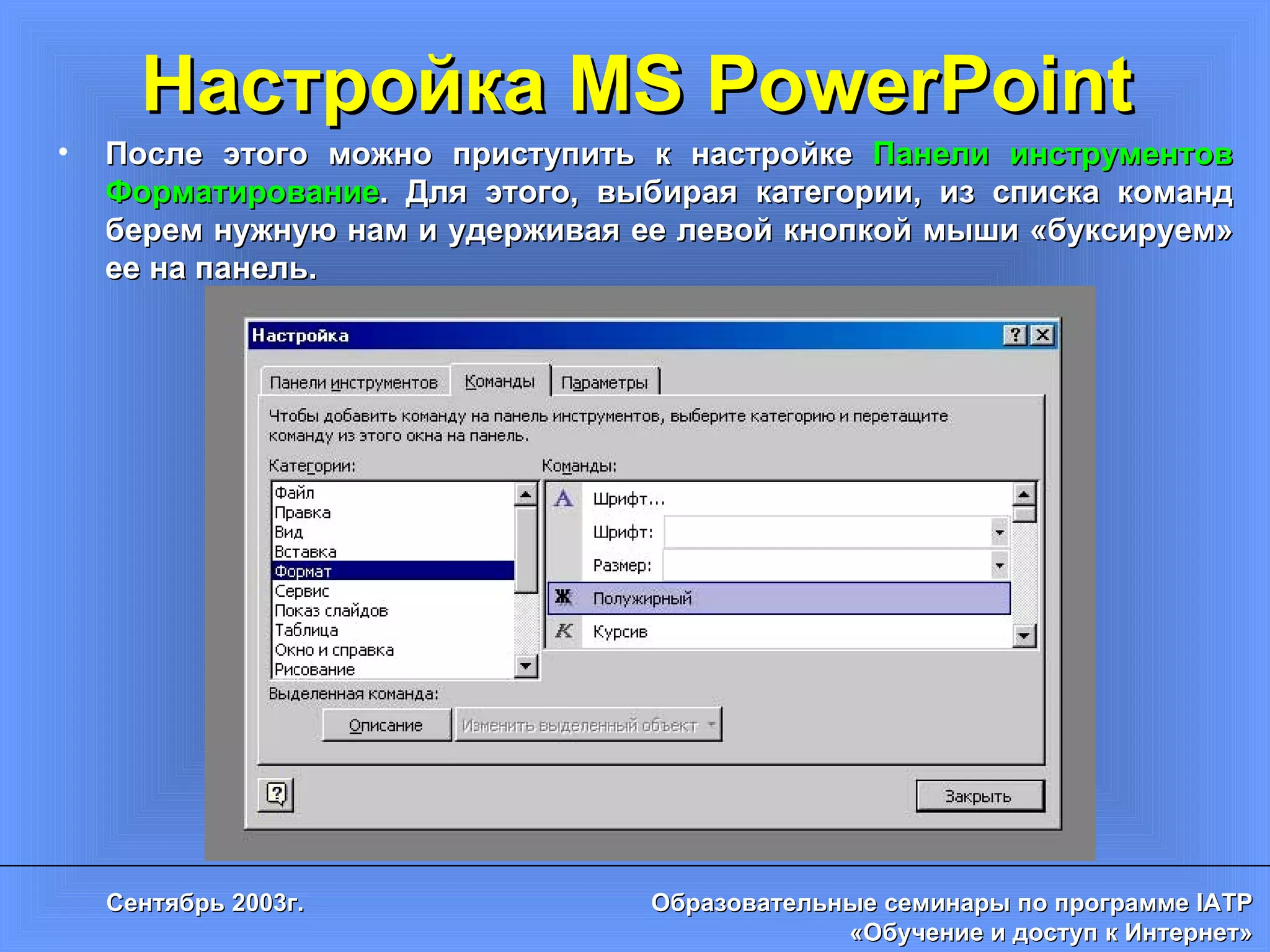The height and width of the screenshot is (952, 1270).
Task: Close the Настройка dialog with the X button
Action: tap(1043, 335)
